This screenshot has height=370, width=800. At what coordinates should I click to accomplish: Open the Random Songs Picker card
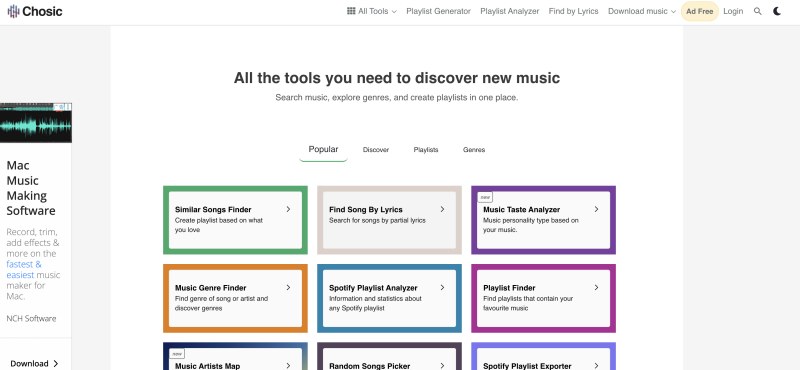(389, 356)
